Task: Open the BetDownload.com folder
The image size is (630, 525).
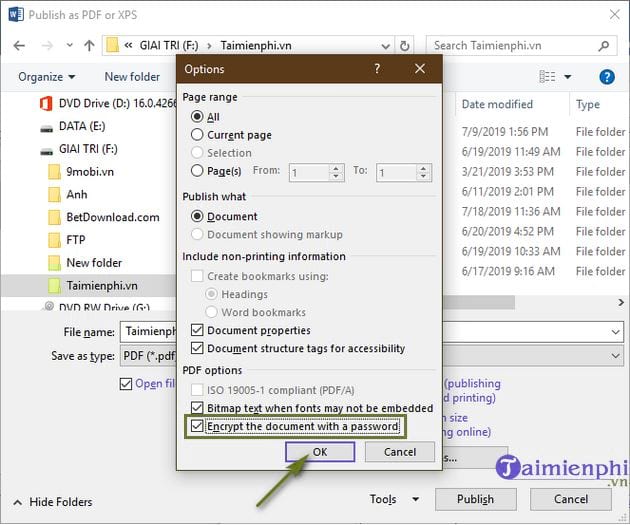Action: point(104,217)
